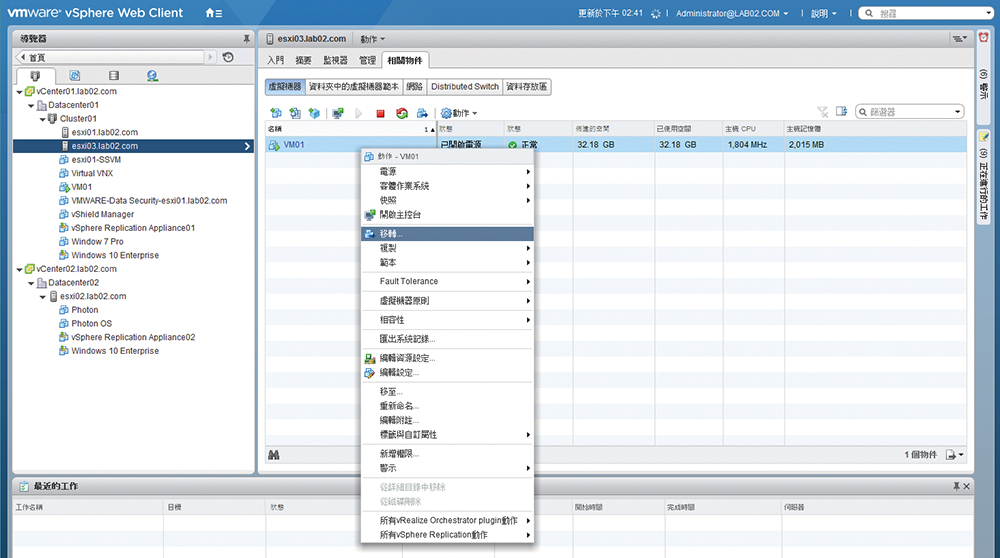This screenshot has height=558, width=1000.
Task: Click panel options icon at top right of content
Action: point(960,39)
